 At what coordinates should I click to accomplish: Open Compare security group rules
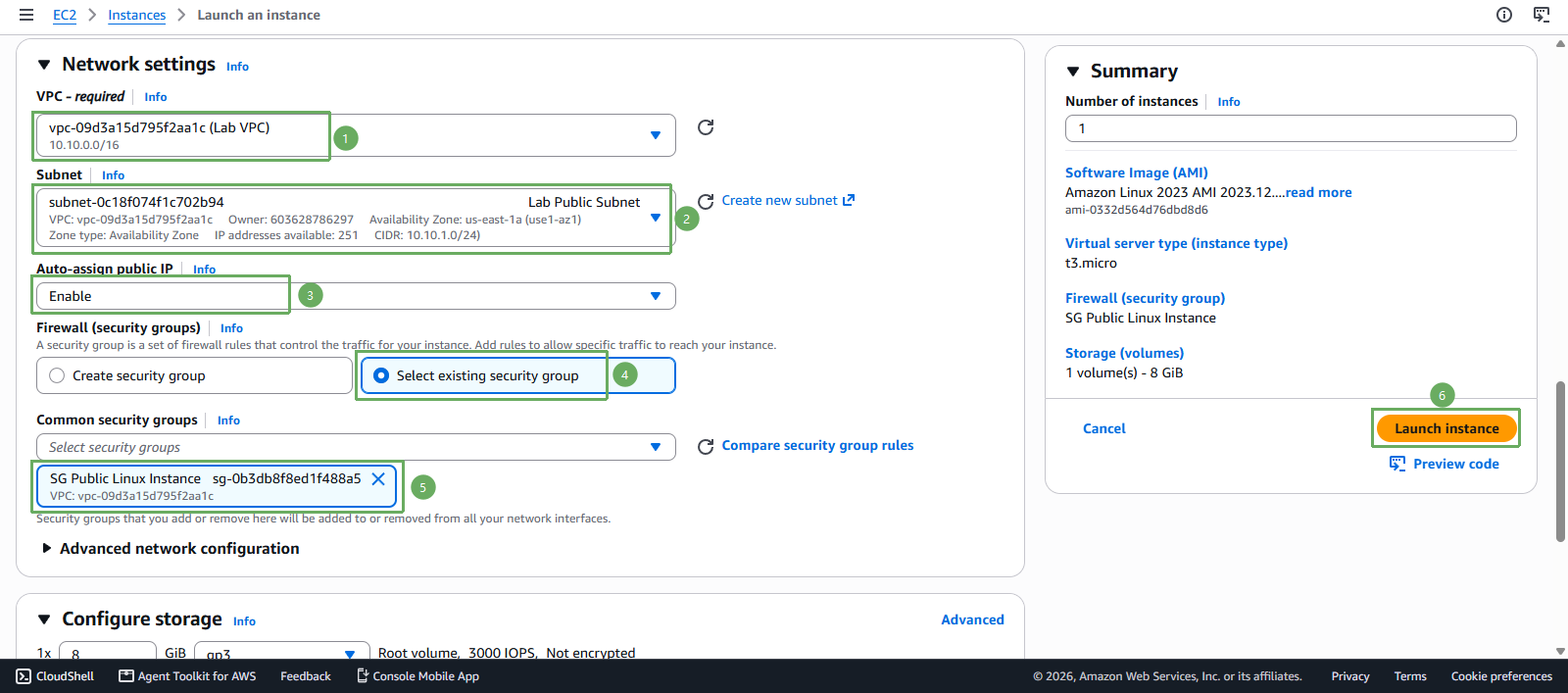click(817, 445)
